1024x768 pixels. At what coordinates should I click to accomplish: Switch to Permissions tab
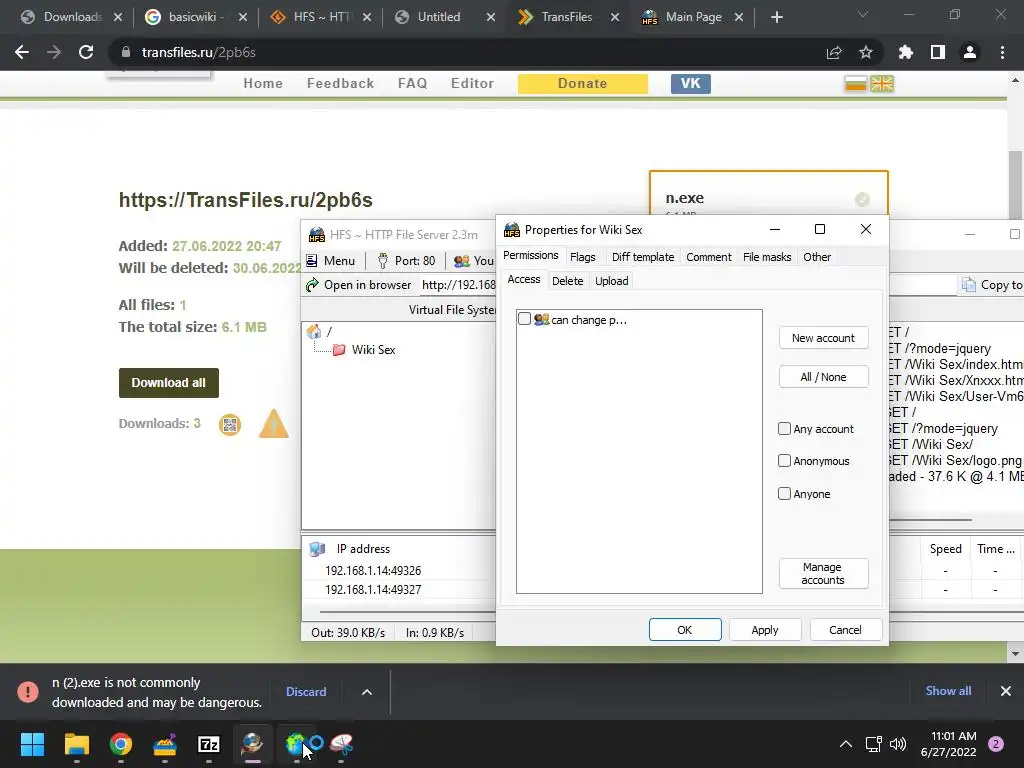pos(530,255)
